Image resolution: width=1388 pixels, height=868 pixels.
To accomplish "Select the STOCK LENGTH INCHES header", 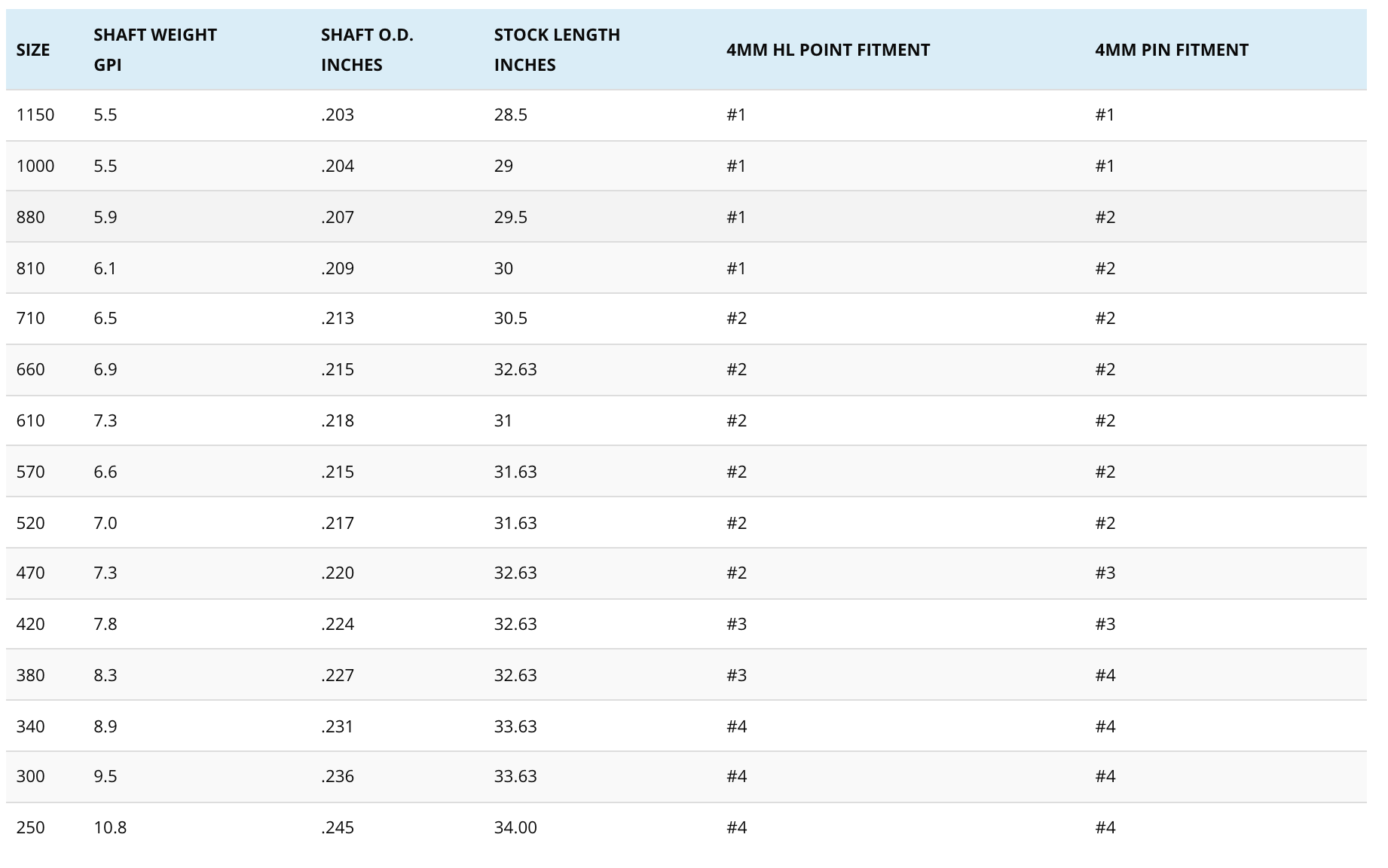I will tap(557, 50).
